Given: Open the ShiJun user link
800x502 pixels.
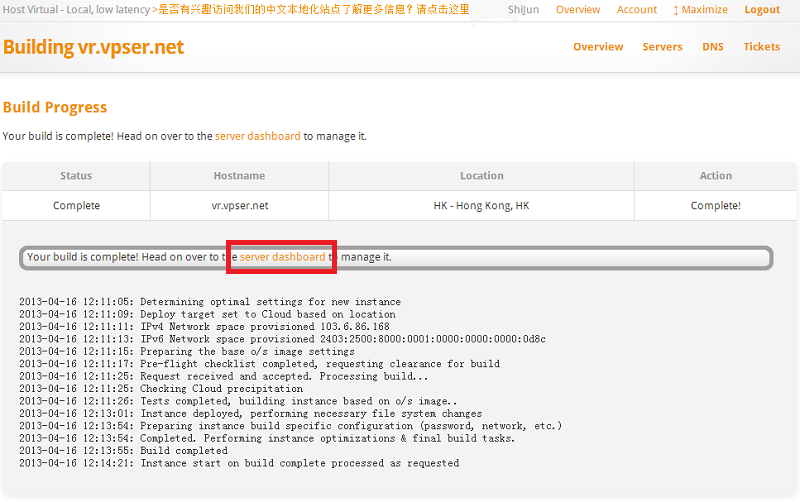Looking at the screenshot, I should tap(523, 10).
